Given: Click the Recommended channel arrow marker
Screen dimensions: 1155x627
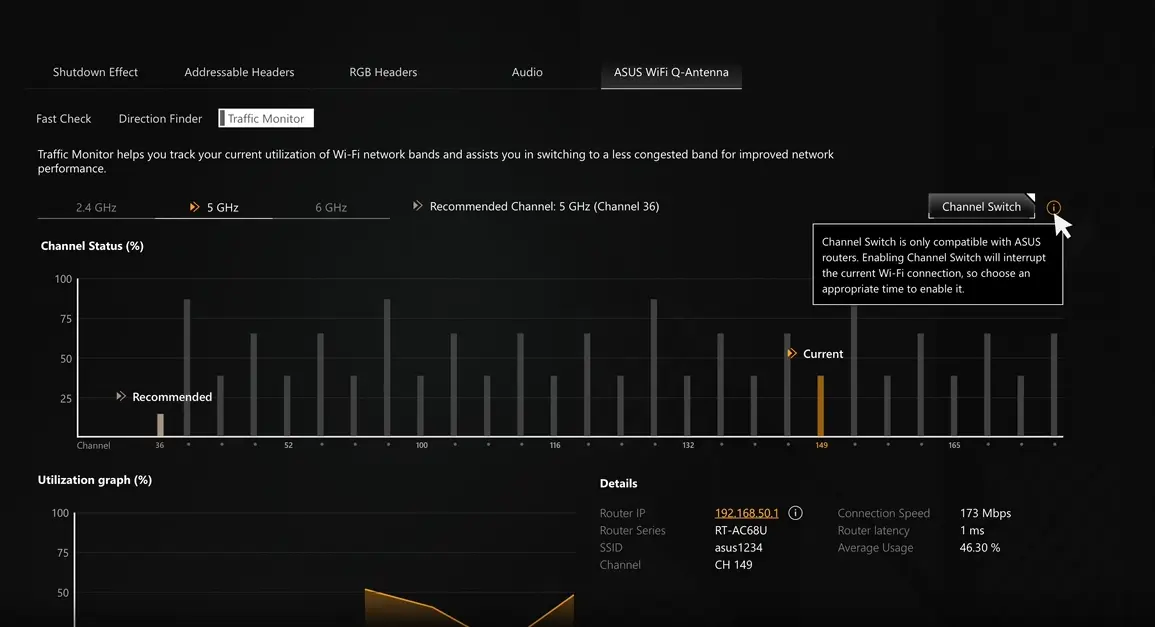Looking at the screenshot, I should (x=122, y=397).
